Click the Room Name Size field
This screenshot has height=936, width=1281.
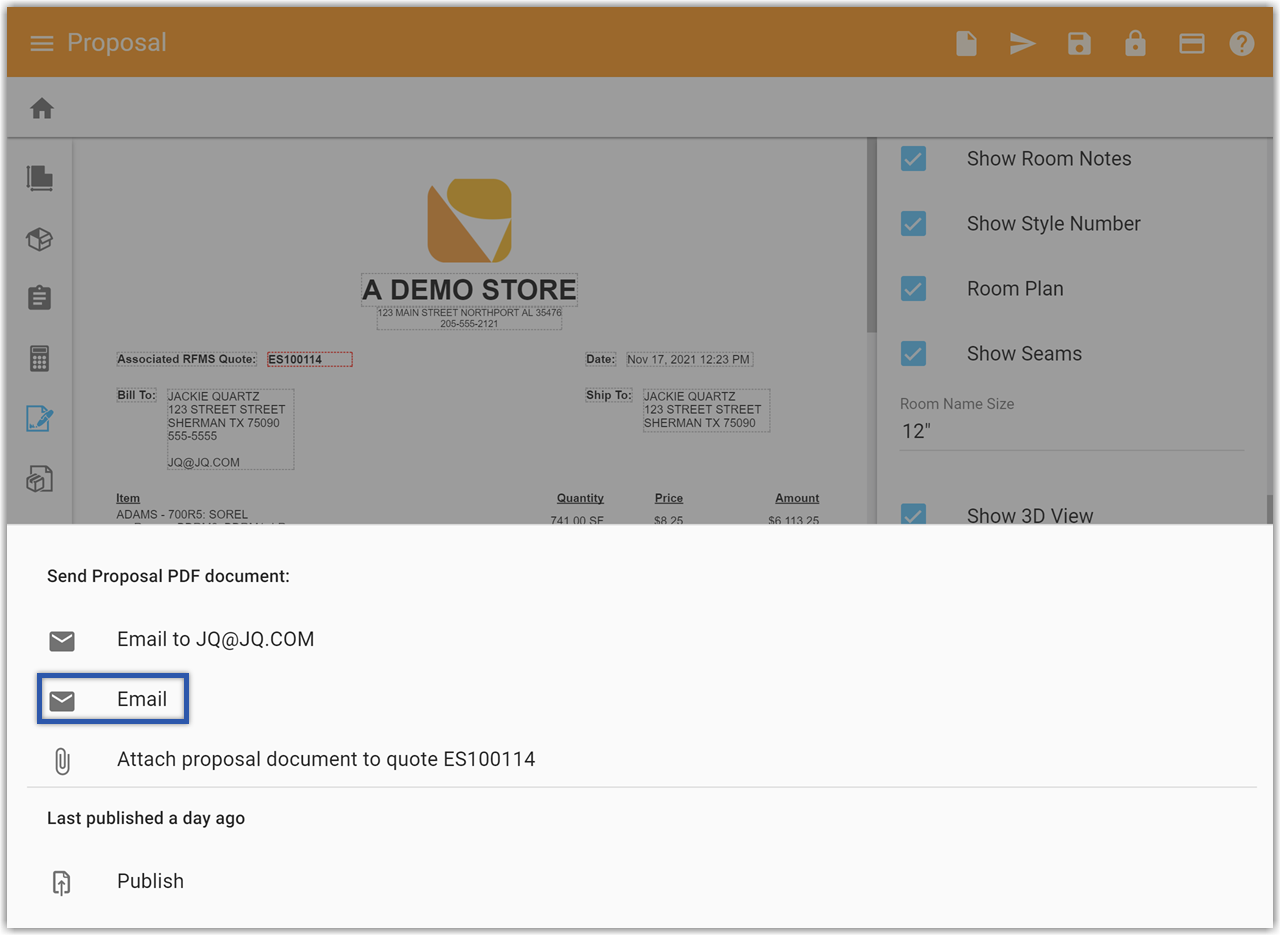coord(1072,432)
